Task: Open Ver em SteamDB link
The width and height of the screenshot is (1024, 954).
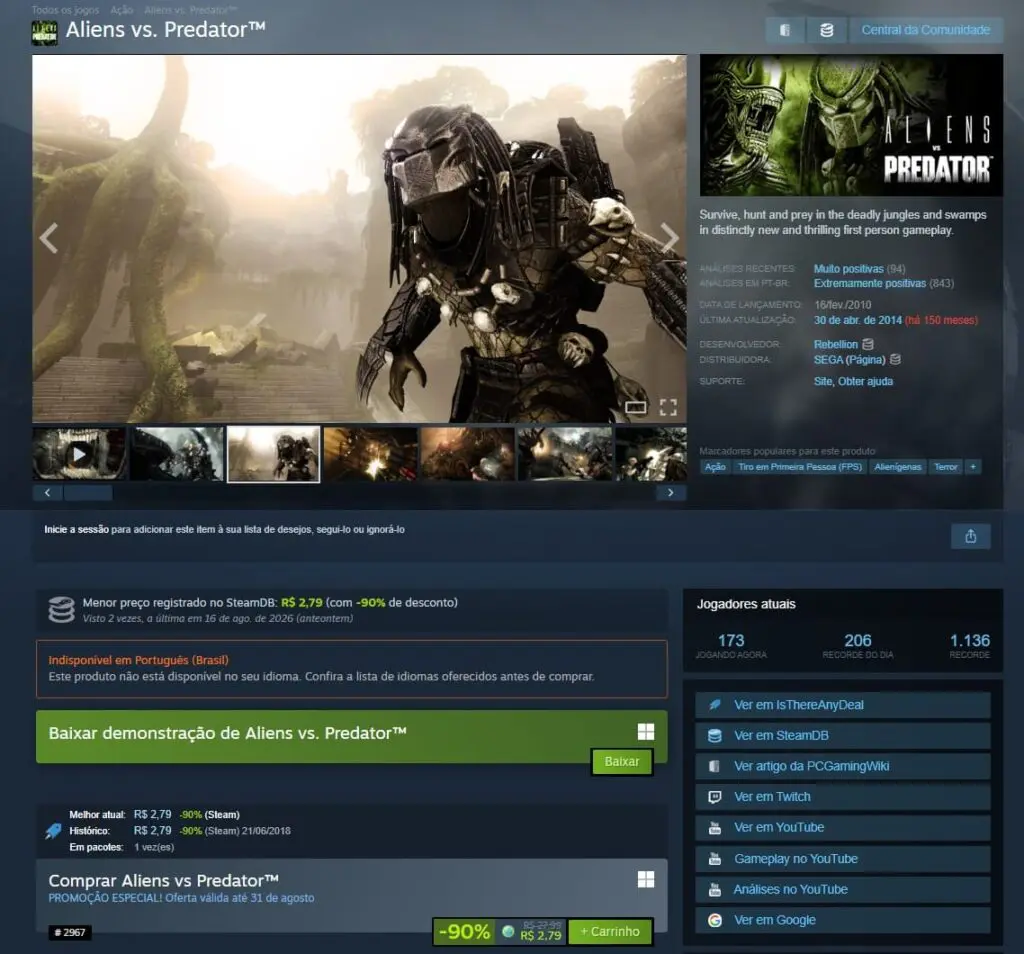Action: (842, 736)
